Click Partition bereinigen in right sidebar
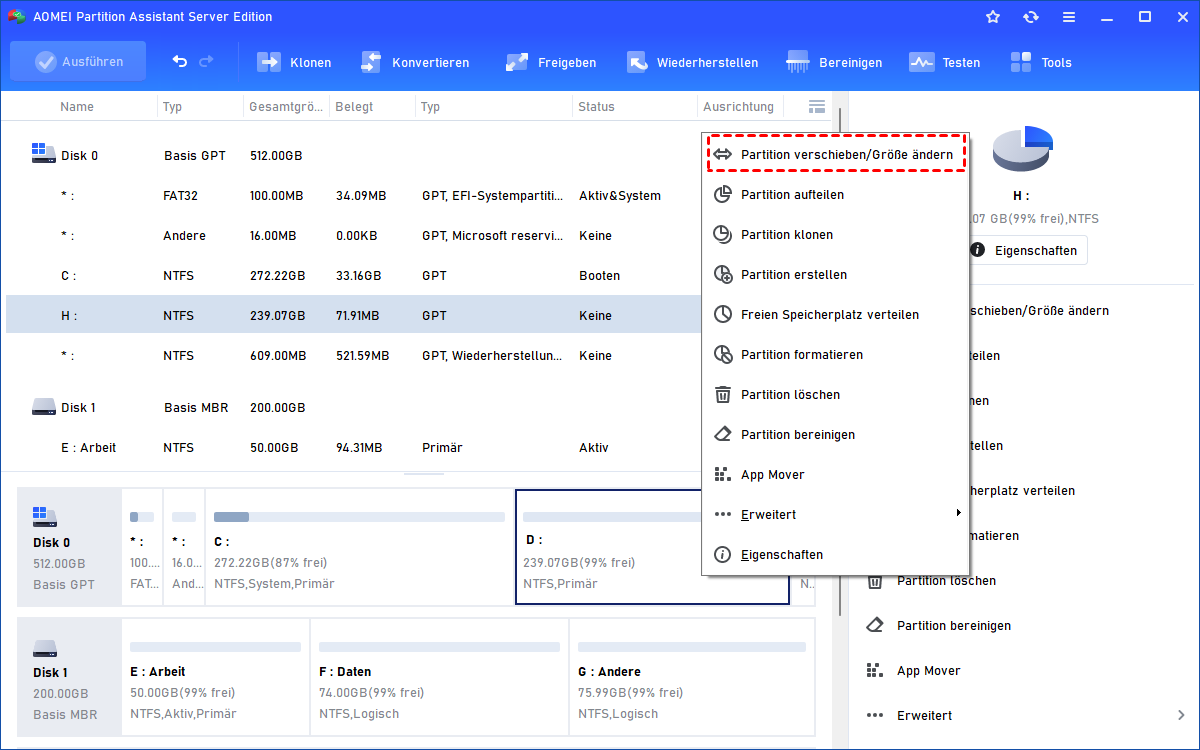1200x750 pixels. coord(954,625)
